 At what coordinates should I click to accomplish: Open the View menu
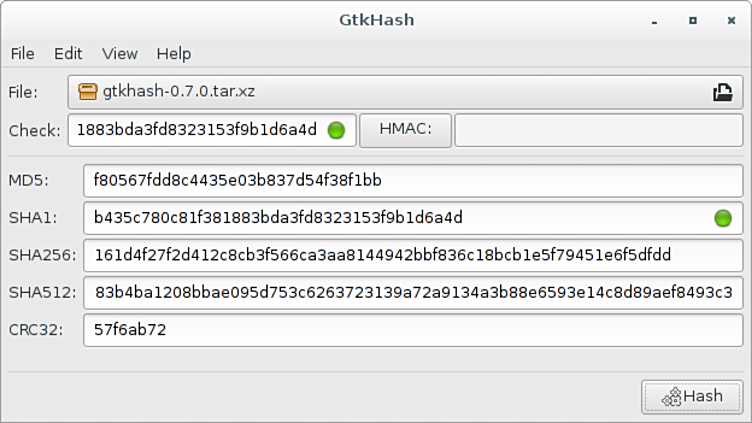120,54
